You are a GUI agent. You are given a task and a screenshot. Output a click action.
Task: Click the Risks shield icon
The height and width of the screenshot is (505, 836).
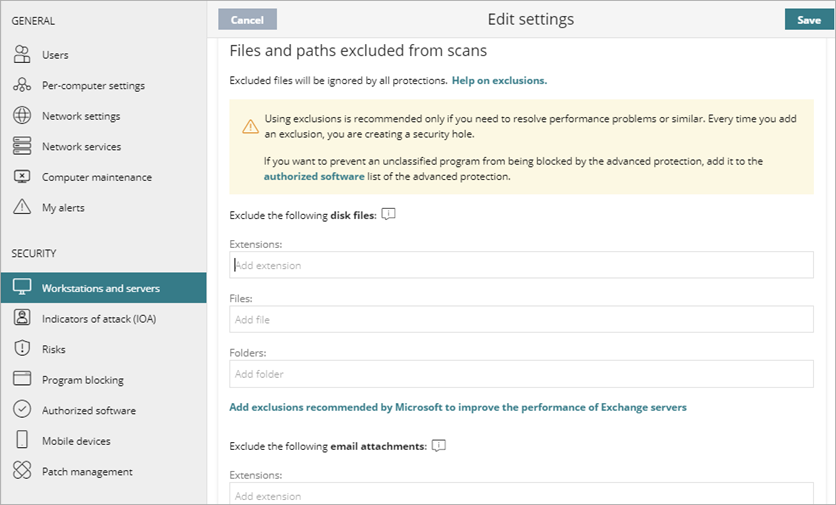[22, 349]
